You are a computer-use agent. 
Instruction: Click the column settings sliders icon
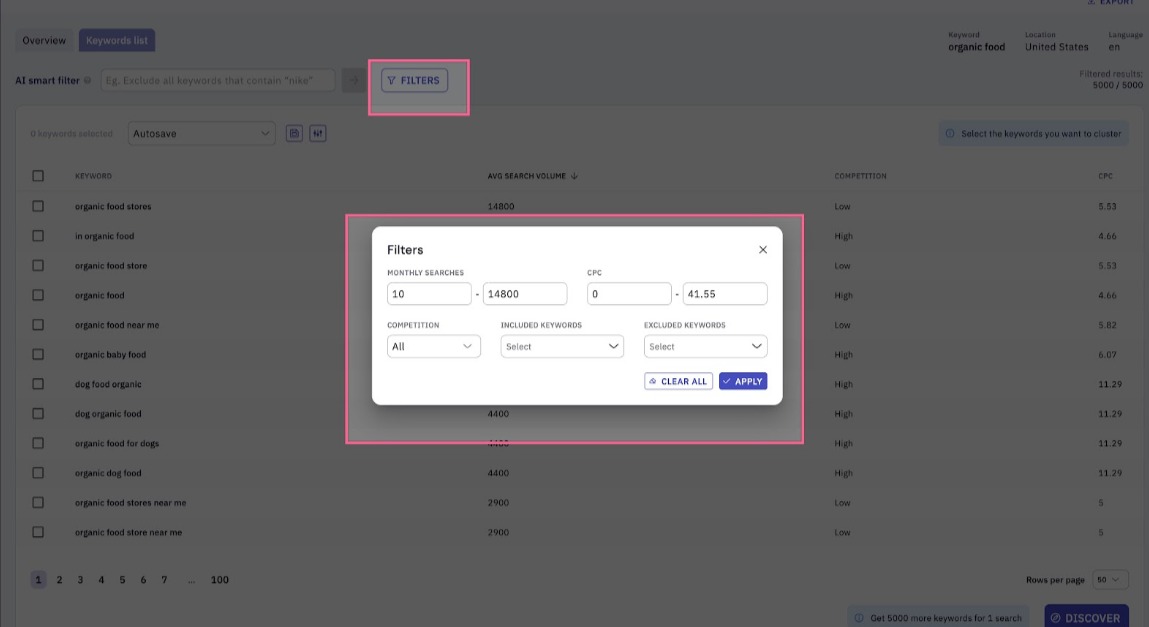317,133
